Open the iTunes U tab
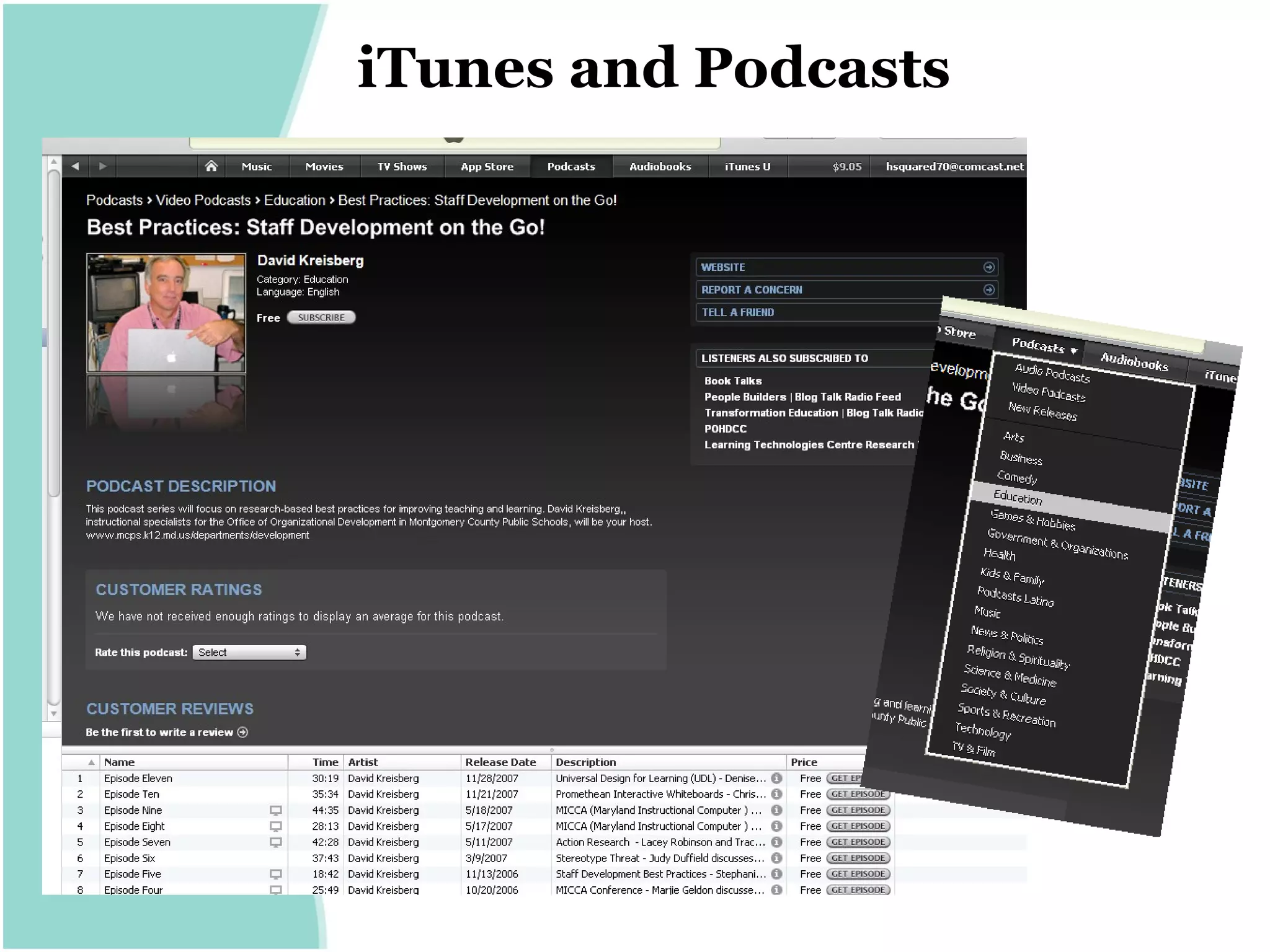This screenshot has height=952, width=1270. tap(747, 166)
